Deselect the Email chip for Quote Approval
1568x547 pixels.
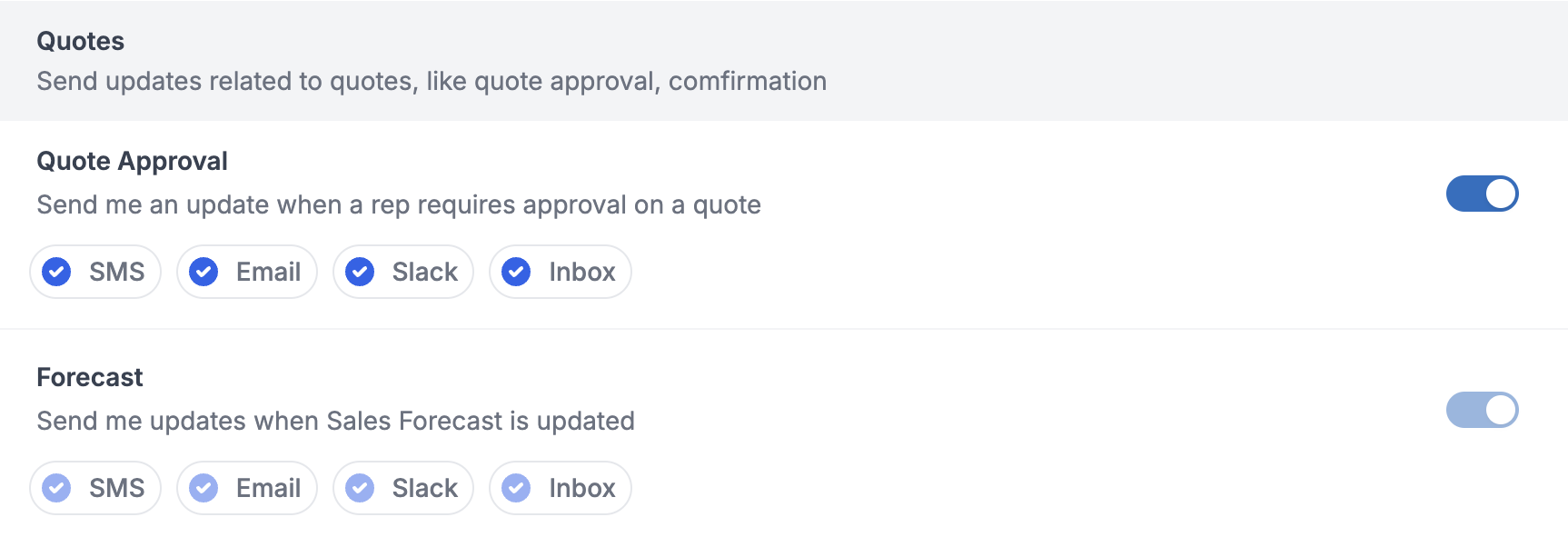click(x=247, y=272)
